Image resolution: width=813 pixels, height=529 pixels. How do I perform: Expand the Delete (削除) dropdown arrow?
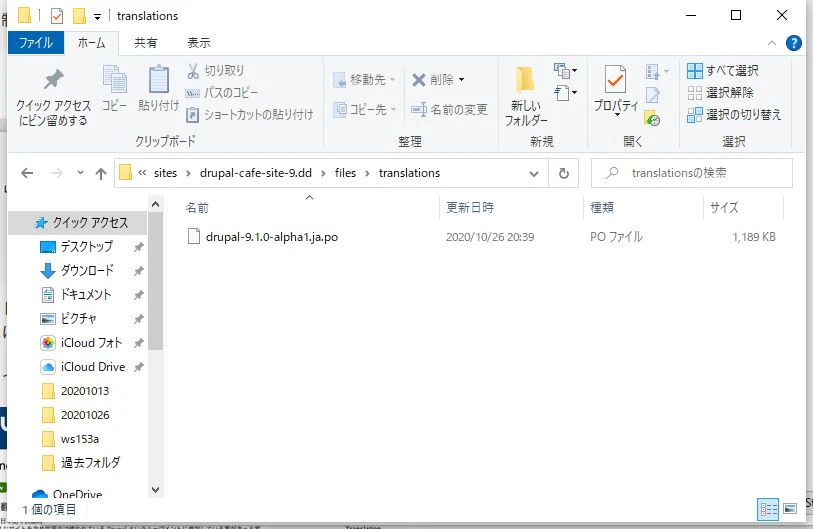461,80
